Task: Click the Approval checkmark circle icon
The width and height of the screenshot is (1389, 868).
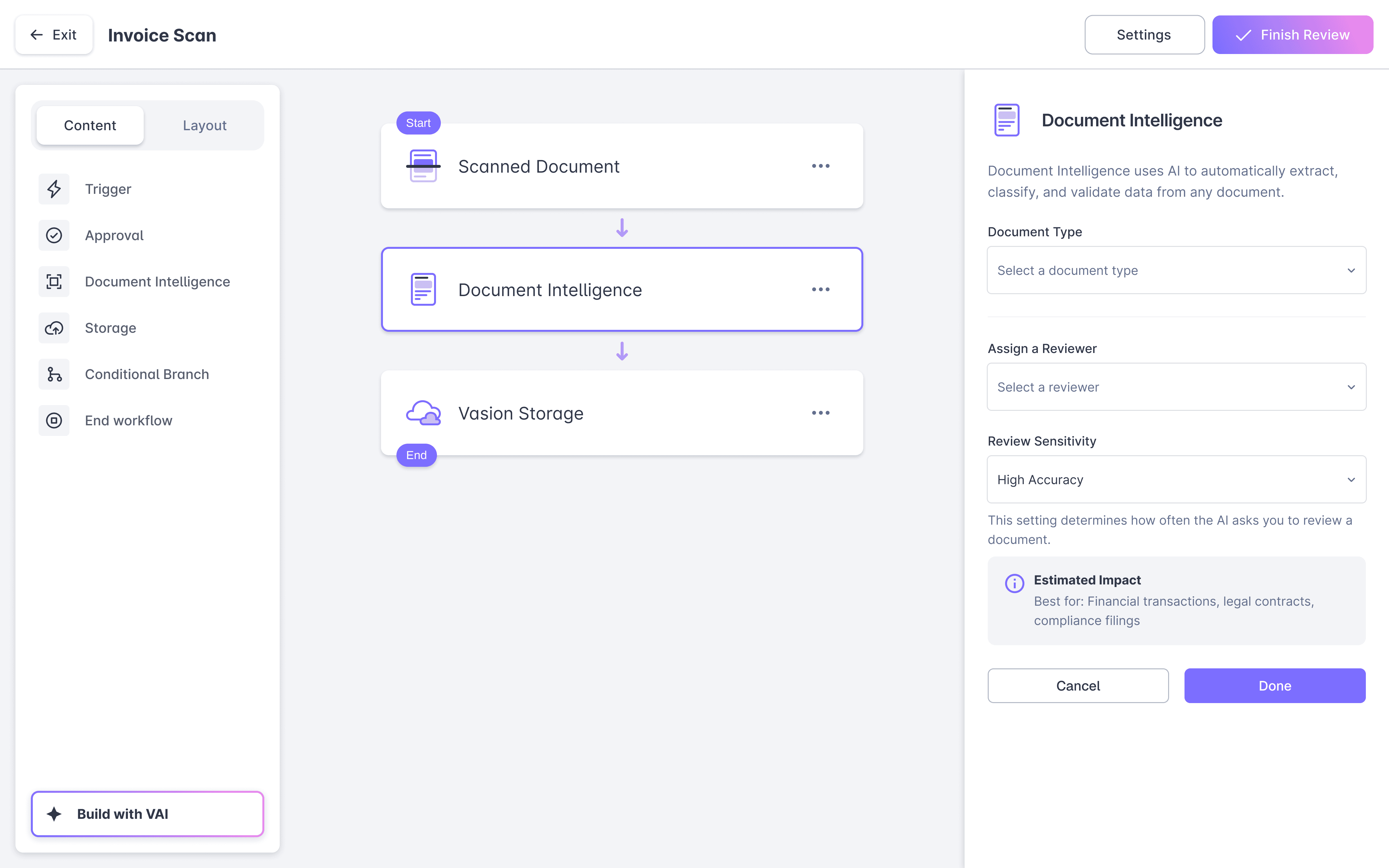Action: [x=54, y=235]
